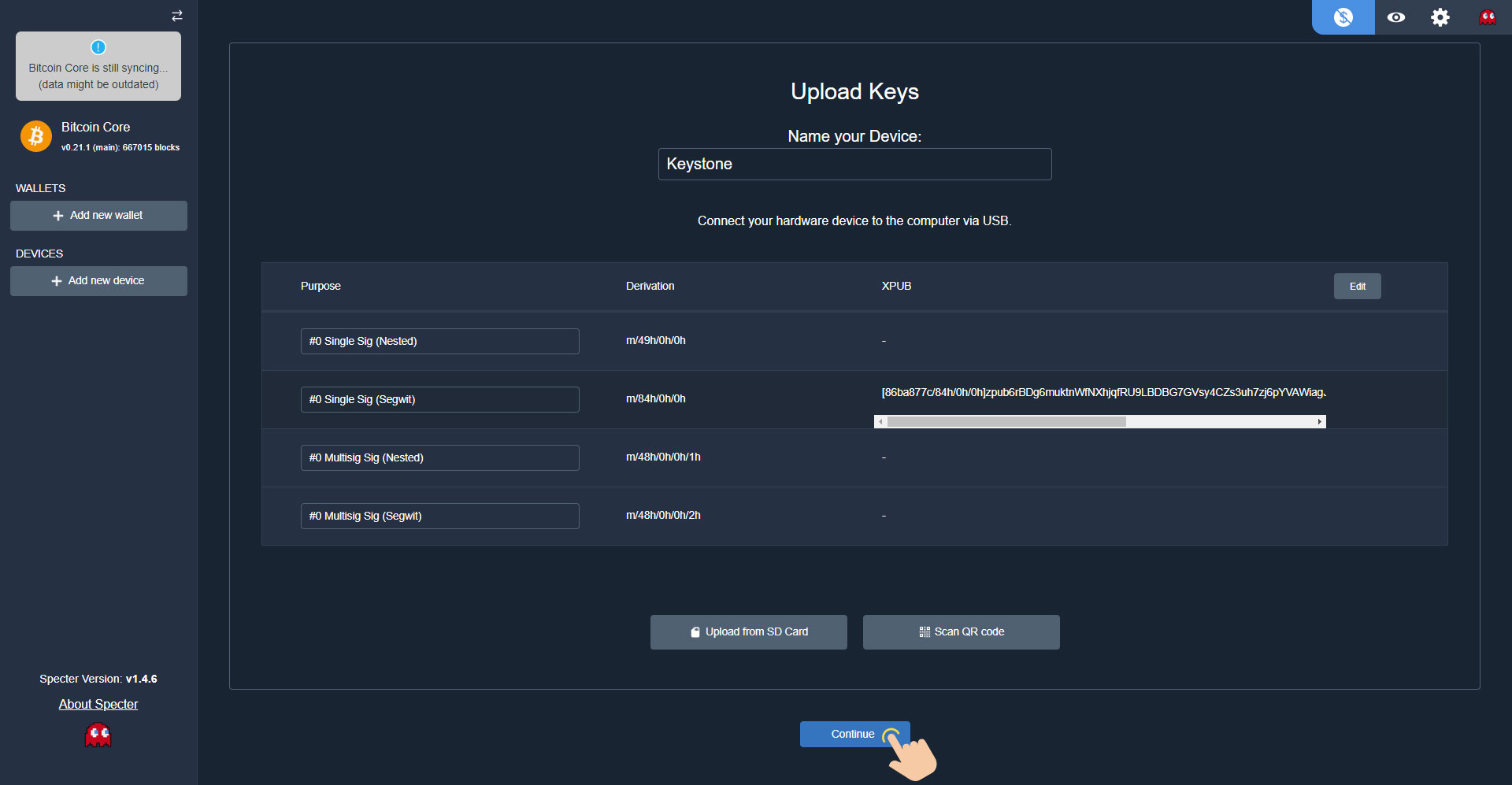Choose Upload from SD Card
This screenshot has width=1512, height=785.
(x=748, y=632)
